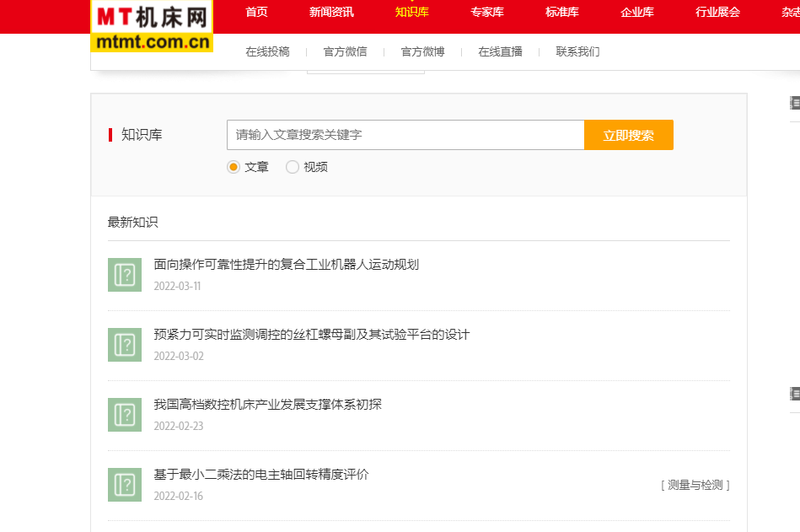
Task: Open 行业展会 navigation item
Action: (x=717, y=12)
